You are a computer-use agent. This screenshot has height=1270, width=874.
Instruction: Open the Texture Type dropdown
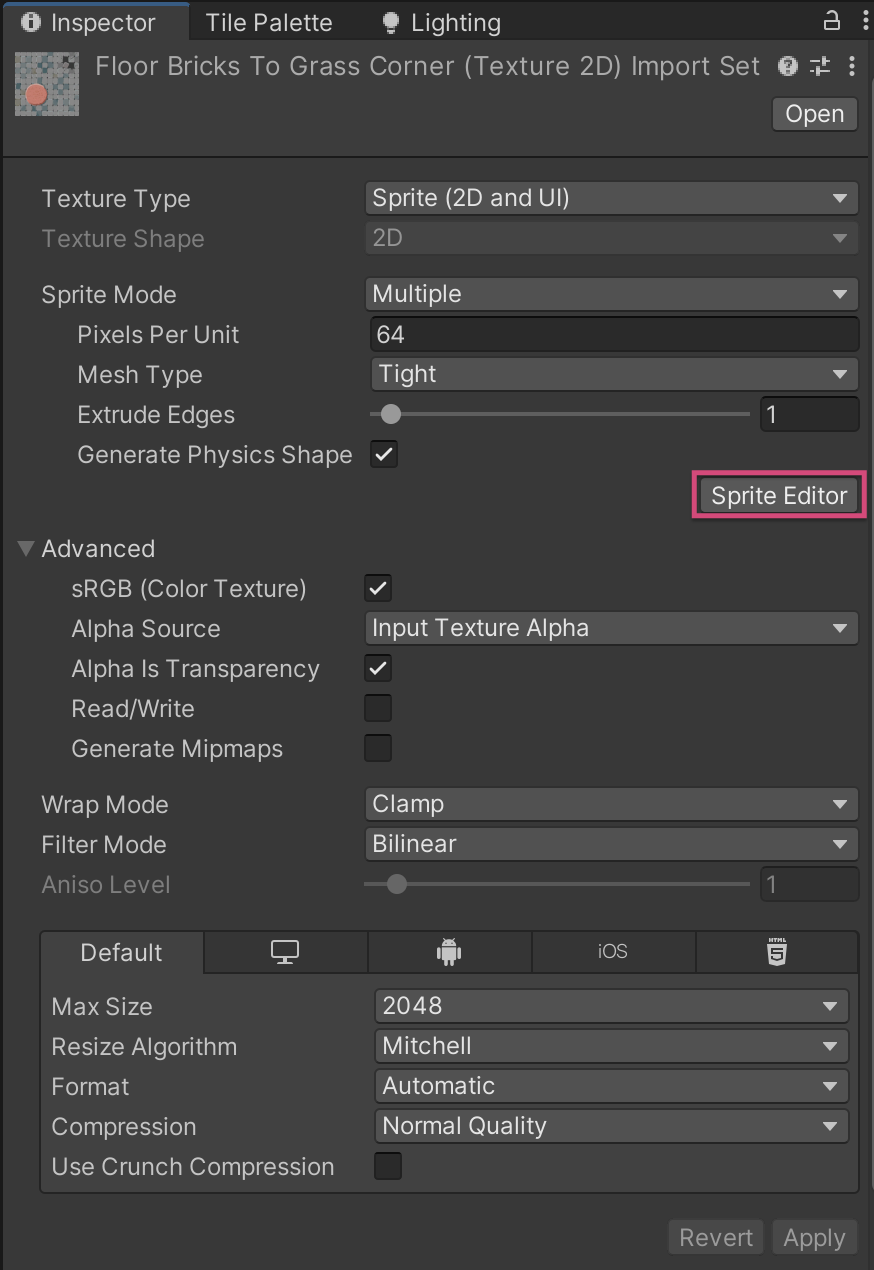point(610,198)
